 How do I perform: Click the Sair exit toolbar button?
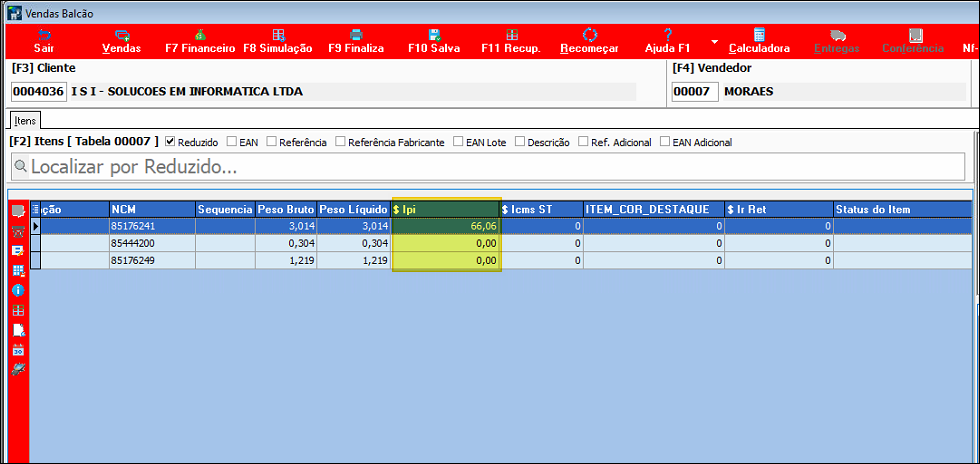44,41
